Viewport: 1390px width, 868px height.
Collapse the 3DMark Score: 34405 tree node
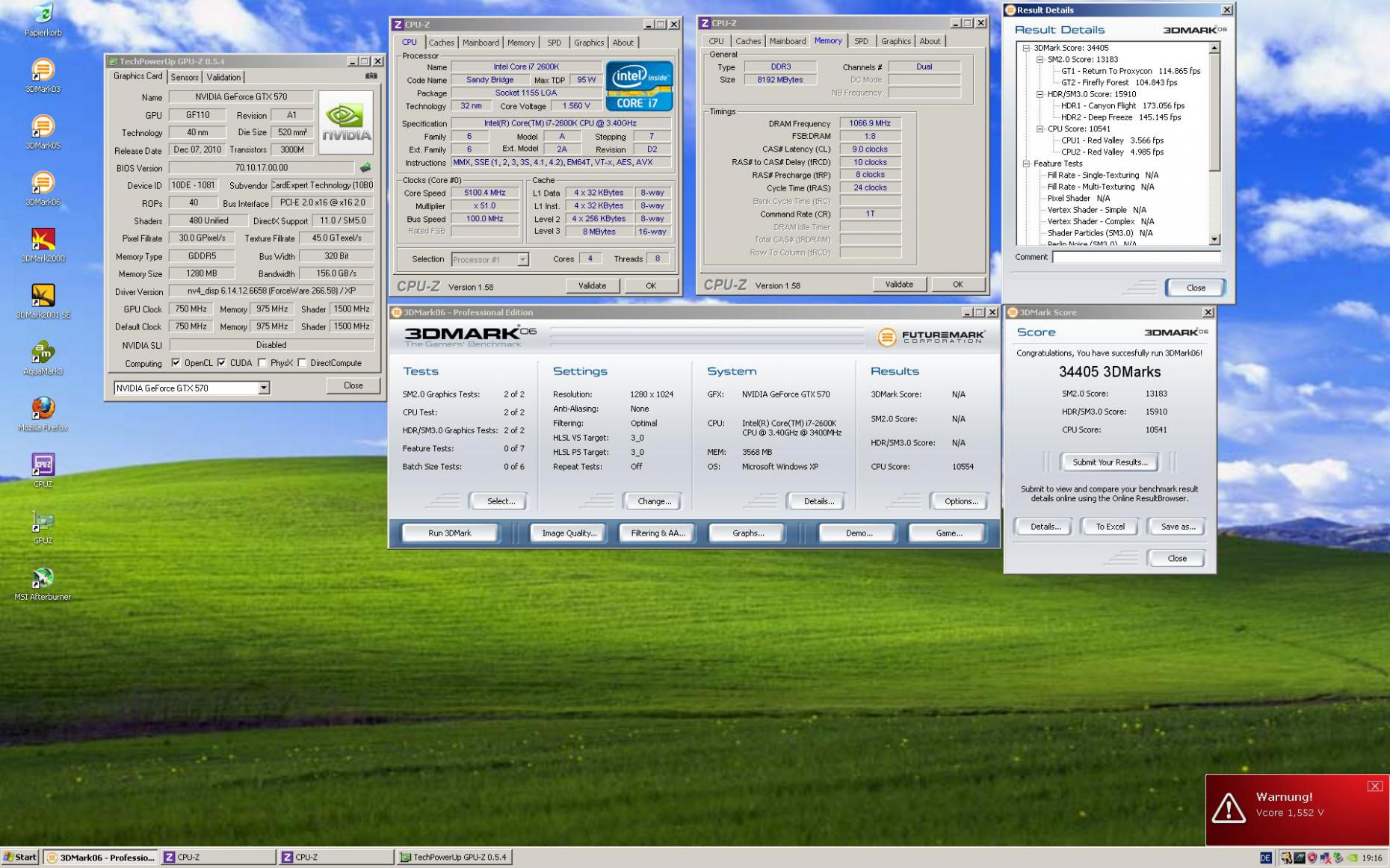[x=1026, y=48]
